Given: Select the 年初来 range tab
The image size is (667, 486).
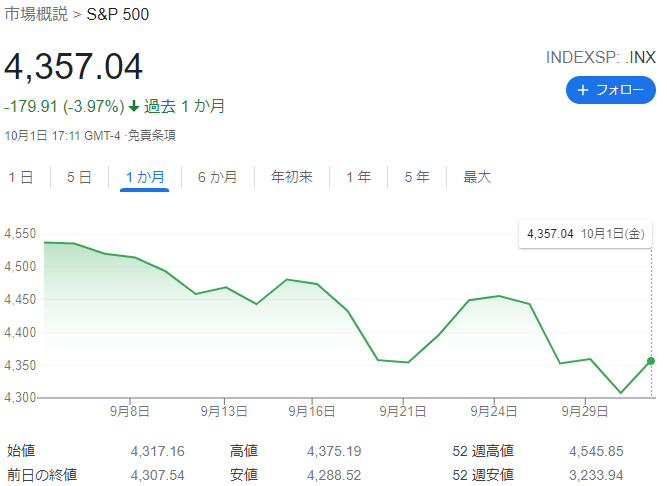Looking at the screenshot, I should click(x=292, y=177).
